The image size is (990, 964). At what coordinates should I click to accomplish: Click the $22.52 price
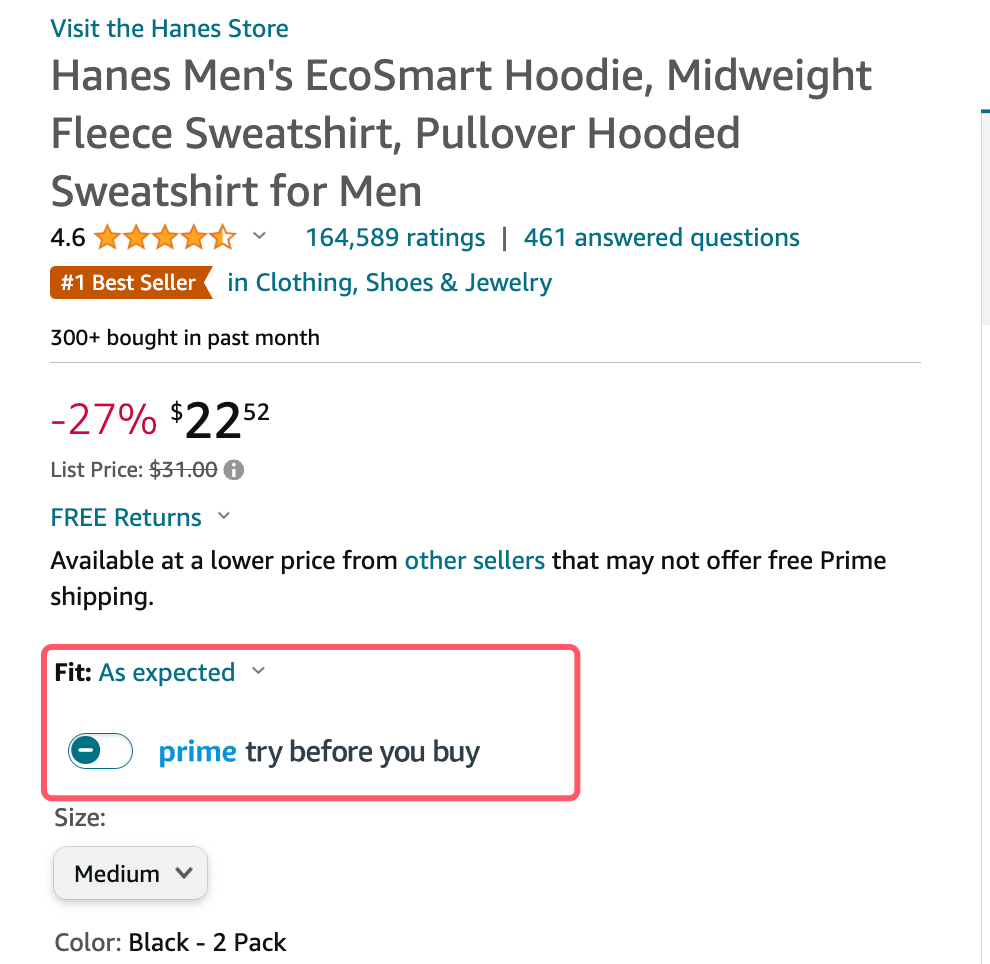point(220,420)
